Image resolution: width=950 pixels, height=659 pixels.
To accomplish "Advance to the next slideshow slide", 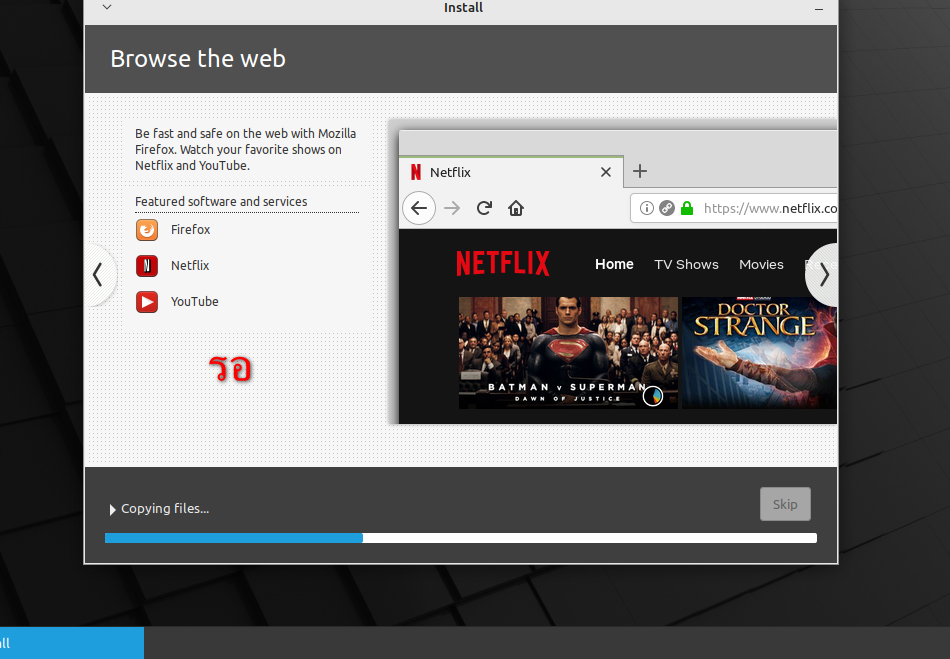I will [x=823, y=275].
